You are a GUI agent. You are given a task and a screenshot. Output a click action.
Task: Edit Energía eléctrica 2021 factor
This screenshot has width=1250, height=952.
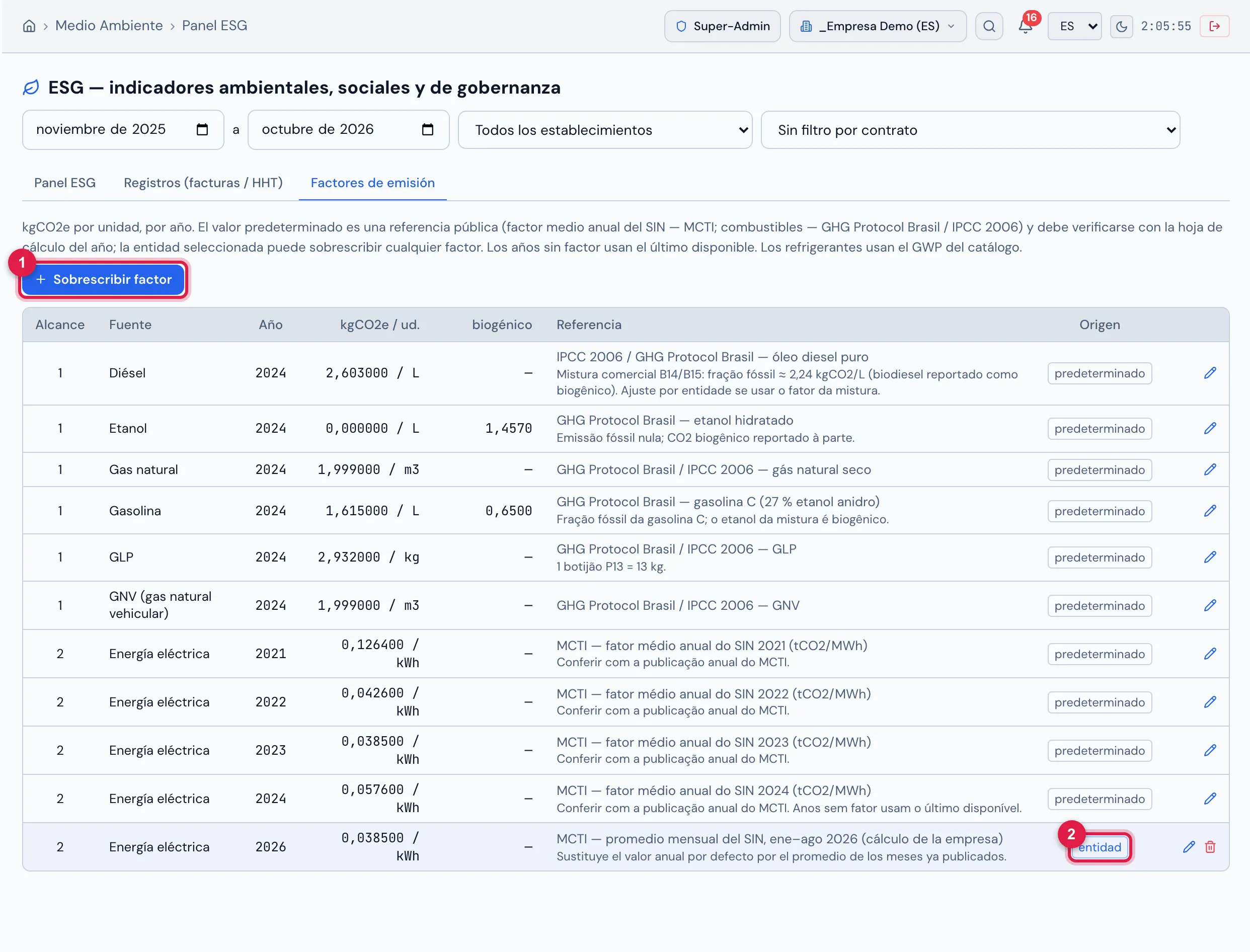click(1210, 654)
